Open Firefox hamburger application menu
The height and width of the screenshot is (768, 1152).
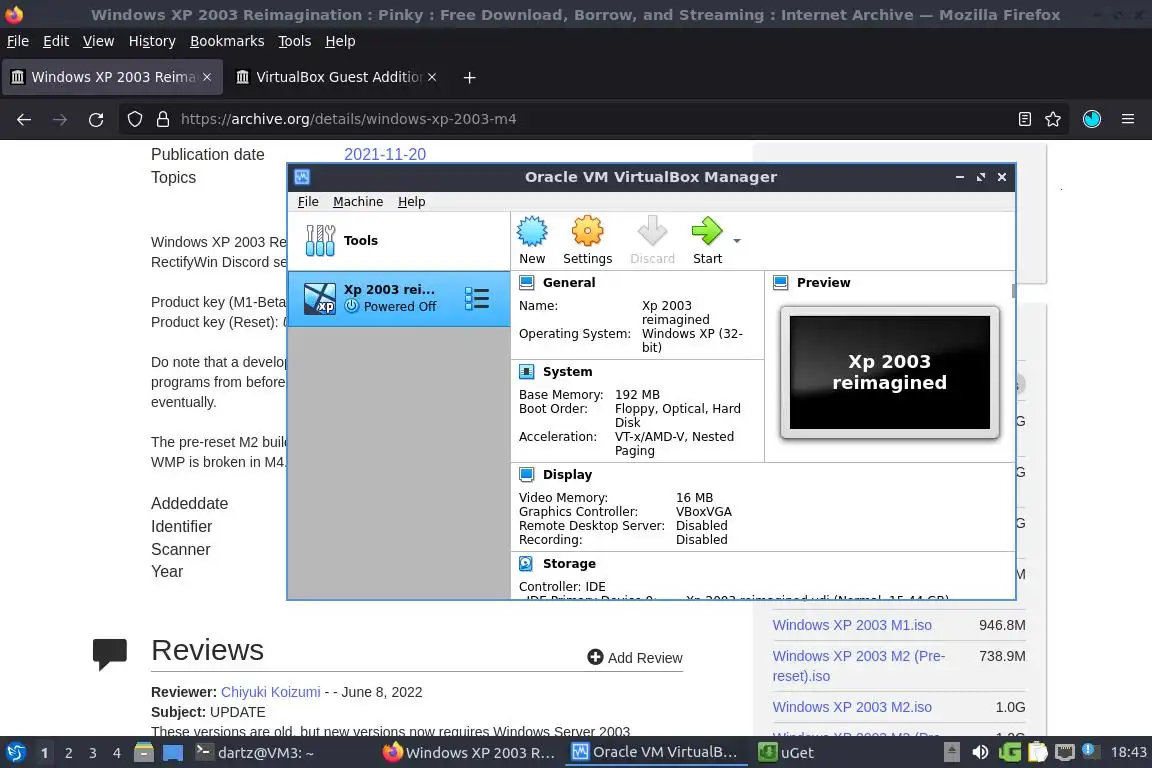coord(1128,119)
